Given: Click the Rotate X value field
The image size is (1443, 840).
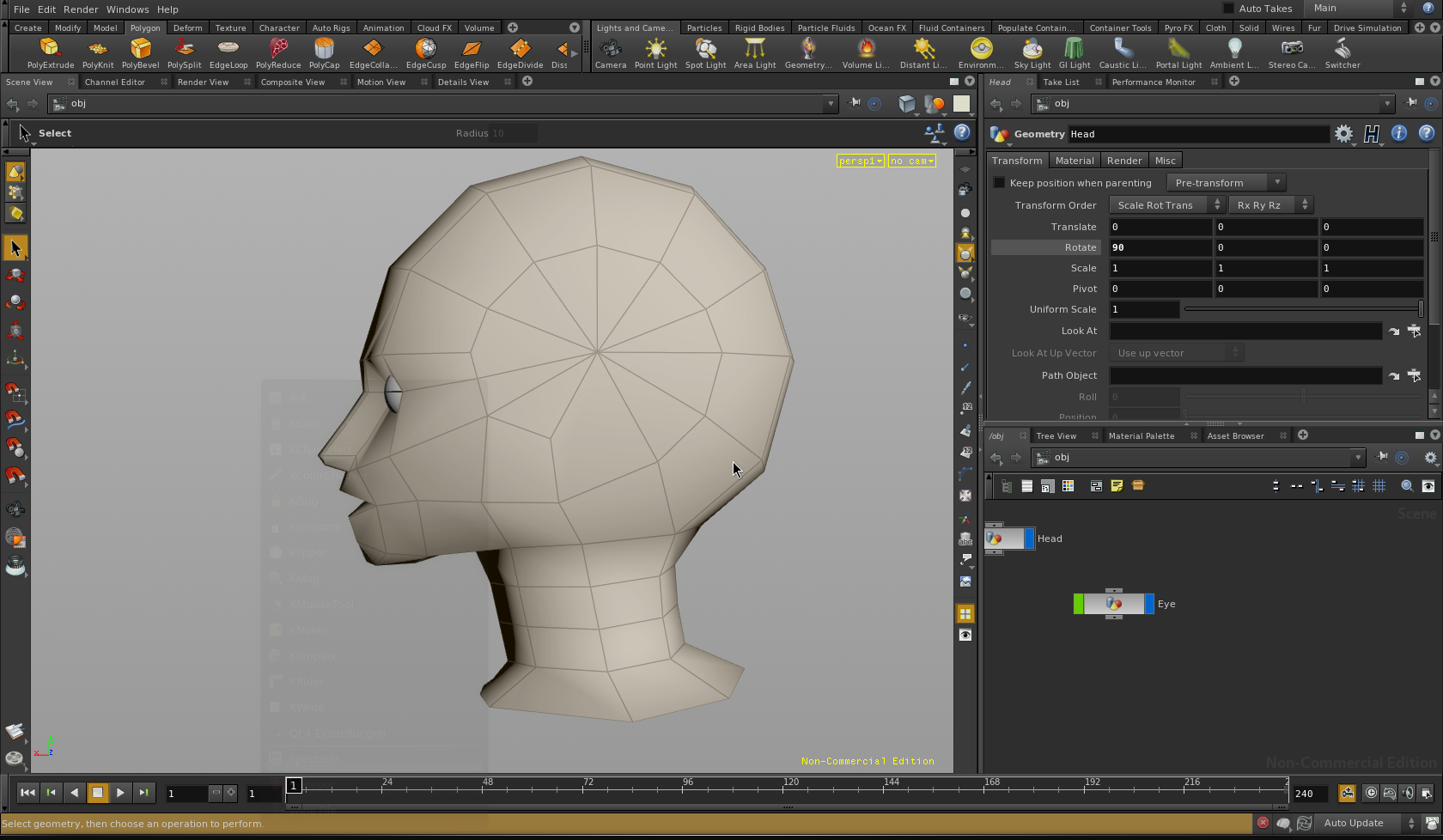Looking at the screenshot, I should 1160,247.
